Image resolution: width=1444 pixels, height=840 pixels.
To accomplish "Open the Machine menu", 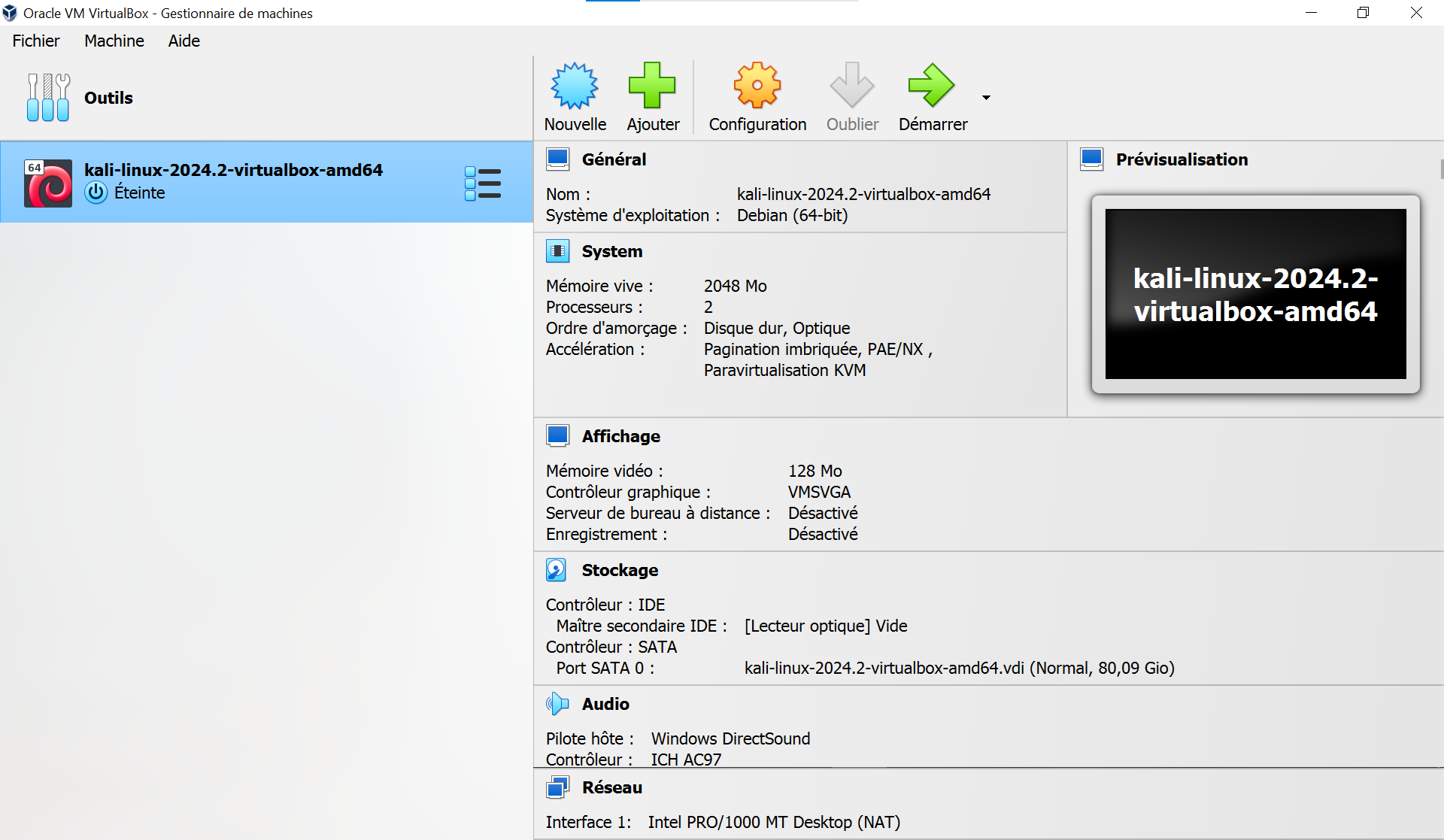I will 114,41.
